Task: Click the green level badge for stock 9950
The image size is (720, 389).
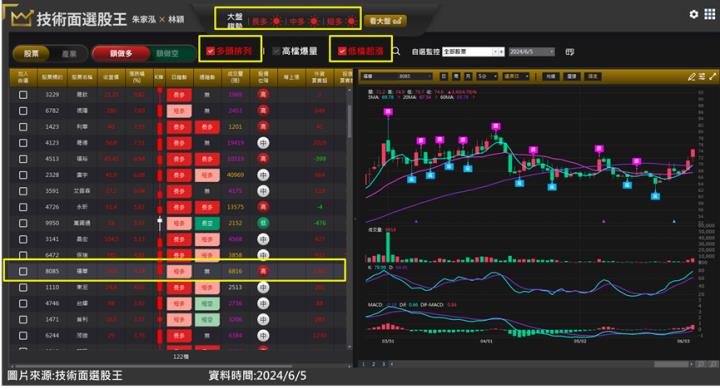Action: click(x=263, y=223)
